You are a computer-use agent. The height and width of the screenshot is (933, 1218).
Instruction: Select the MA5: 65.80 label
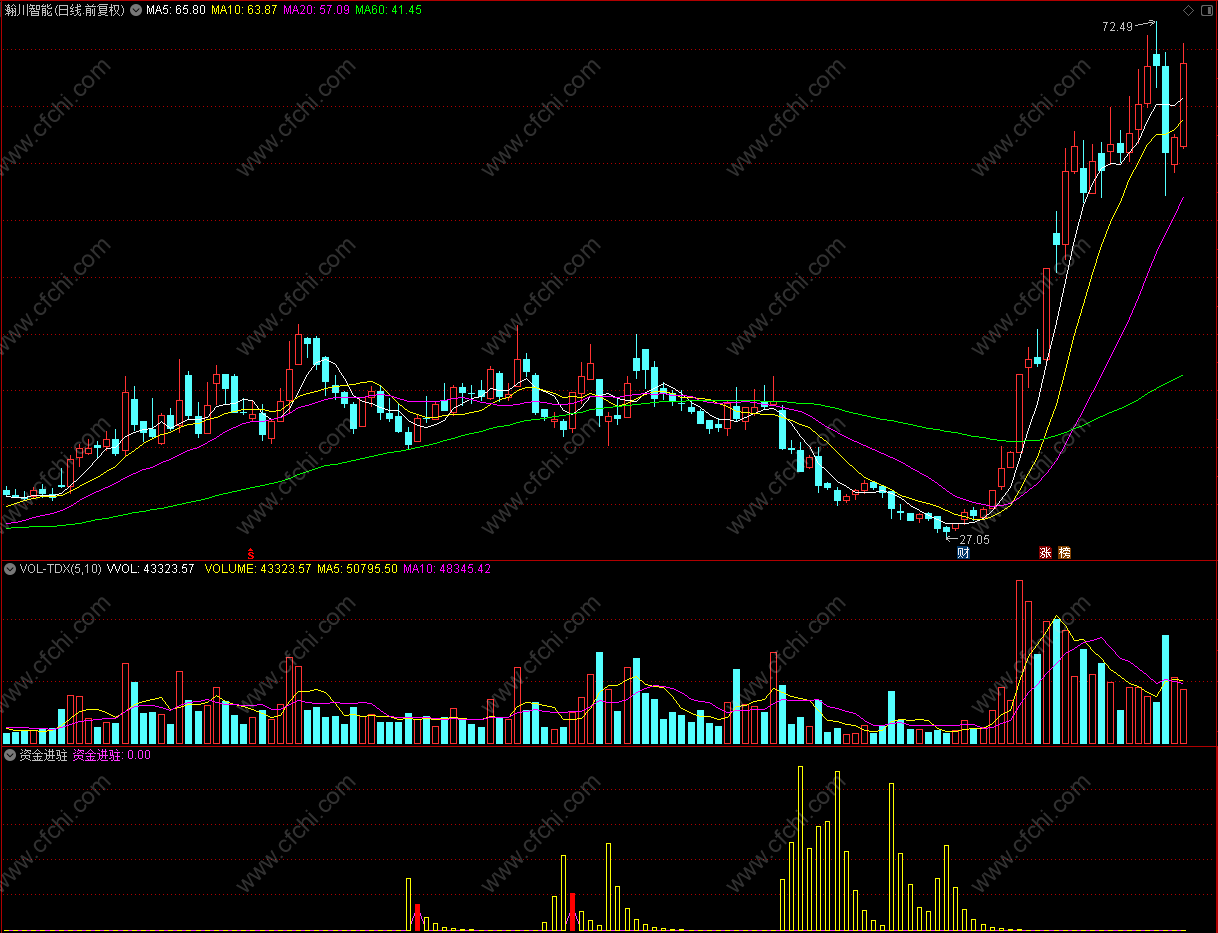[x=176, y=10]
